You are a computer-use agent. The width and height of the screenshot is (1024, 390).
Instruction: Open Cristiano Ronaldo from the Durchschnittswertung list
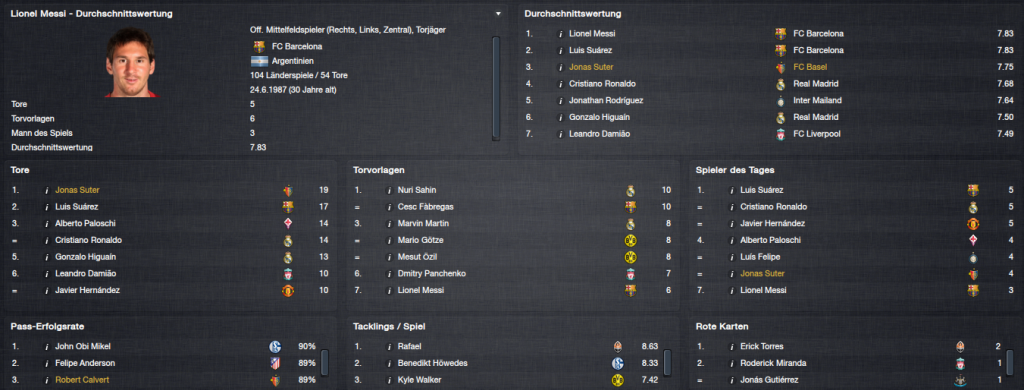pos(602,84)
